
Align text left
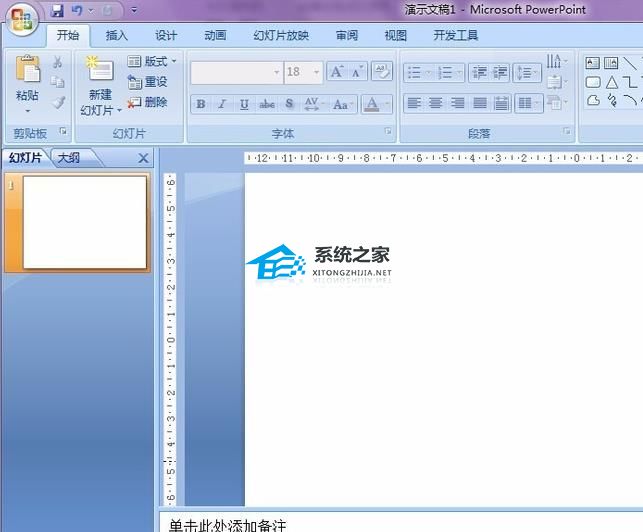[414, 103]
